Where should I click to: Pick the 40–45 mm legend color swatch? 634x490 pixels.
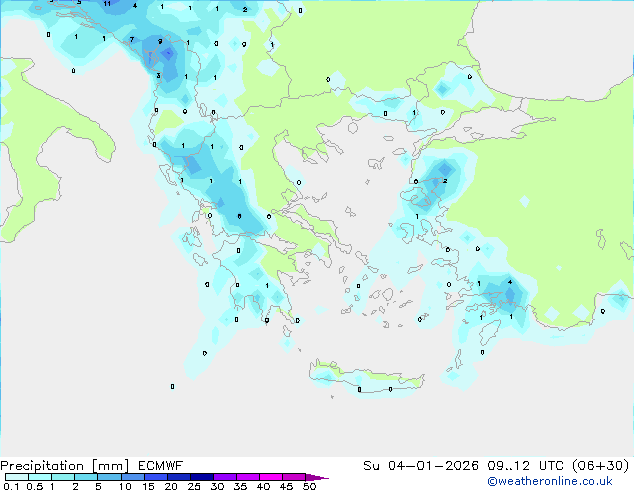271,477
